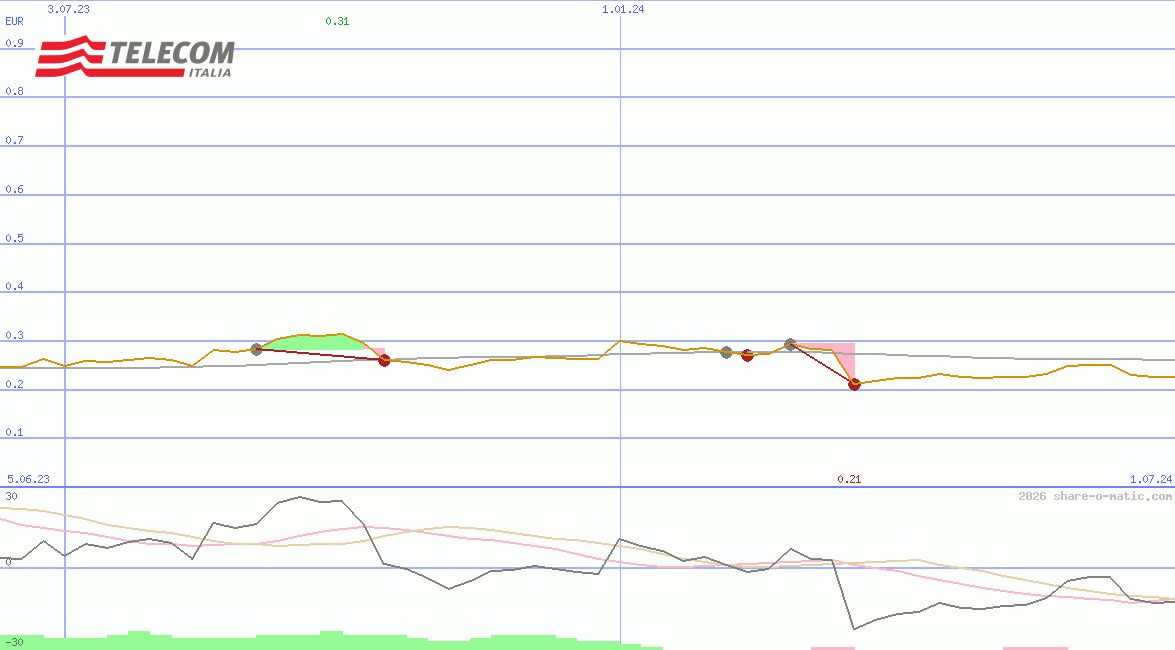Screen dimensions: 1175x650
Task: Click the 0.2 price axis label
Action: tap(14, 384)
